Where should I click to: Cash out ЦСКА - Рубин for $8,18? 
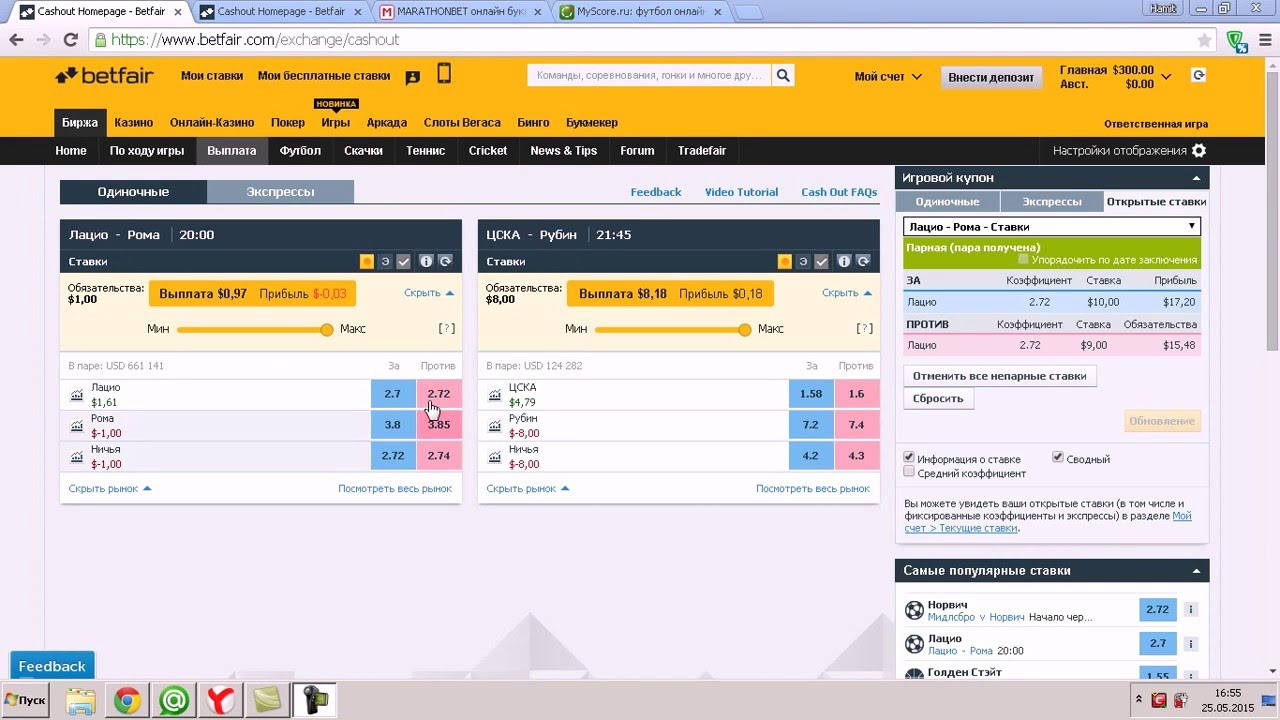[x=670, y=294]
